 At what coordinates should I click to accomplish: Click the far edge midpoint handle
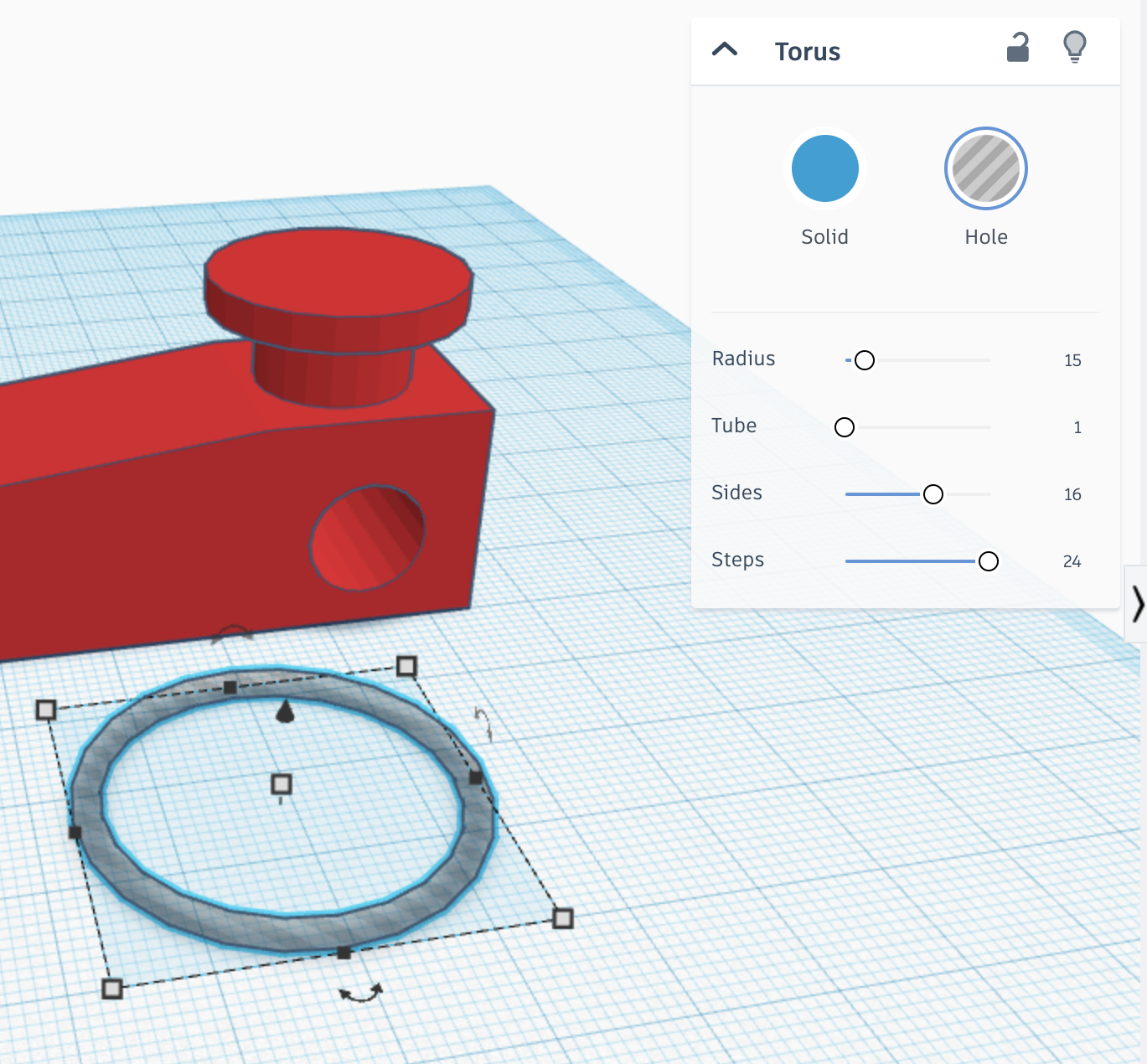[x=230, y=687]
